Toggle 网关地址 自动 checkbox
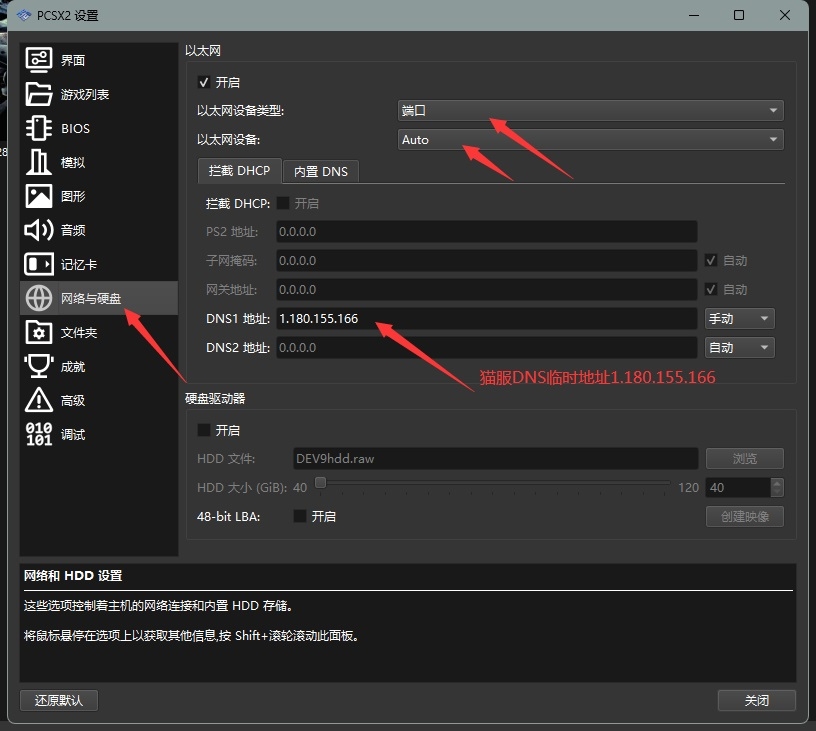The image size is (816, 731). click(711, 289)
